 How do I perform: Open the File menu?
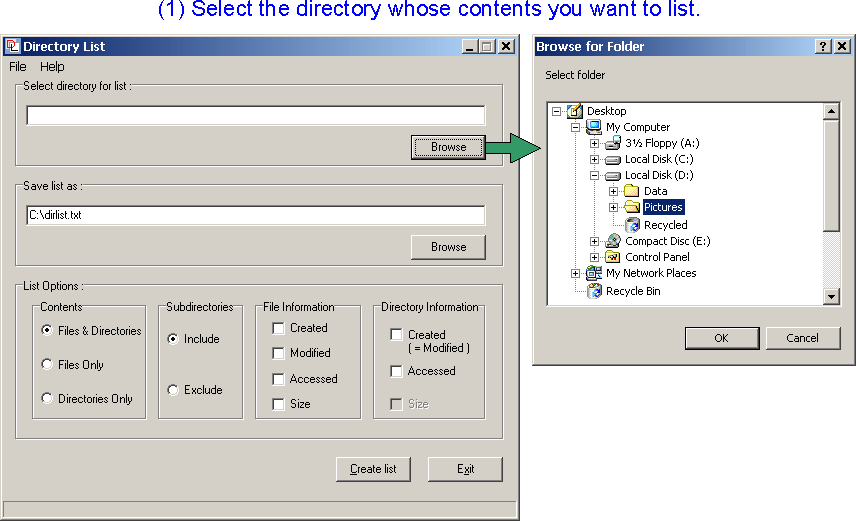[x=17, y=67]
